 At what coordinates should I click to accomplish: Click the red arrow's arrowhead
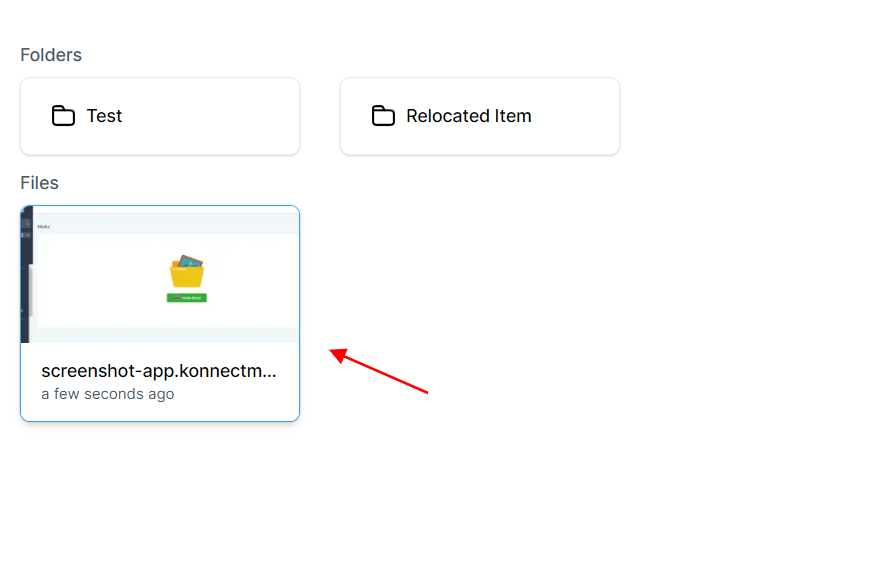(x=338, y=353)
